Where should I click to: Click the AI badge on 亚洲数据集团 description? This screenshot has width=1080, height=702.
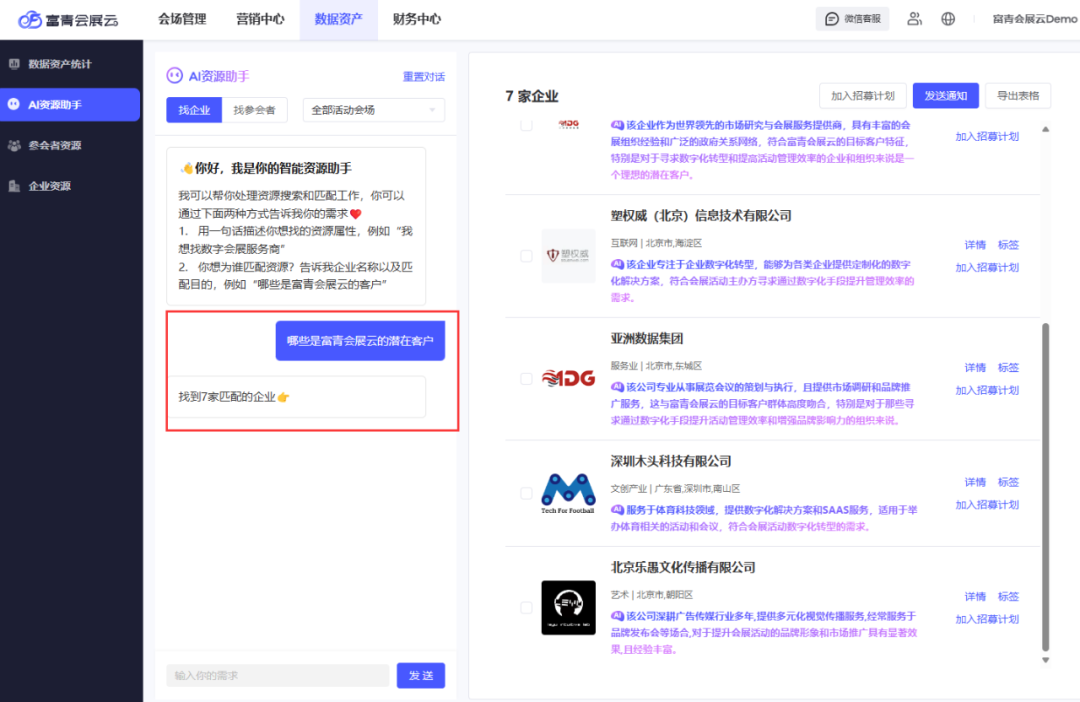(x=617, y=386)
